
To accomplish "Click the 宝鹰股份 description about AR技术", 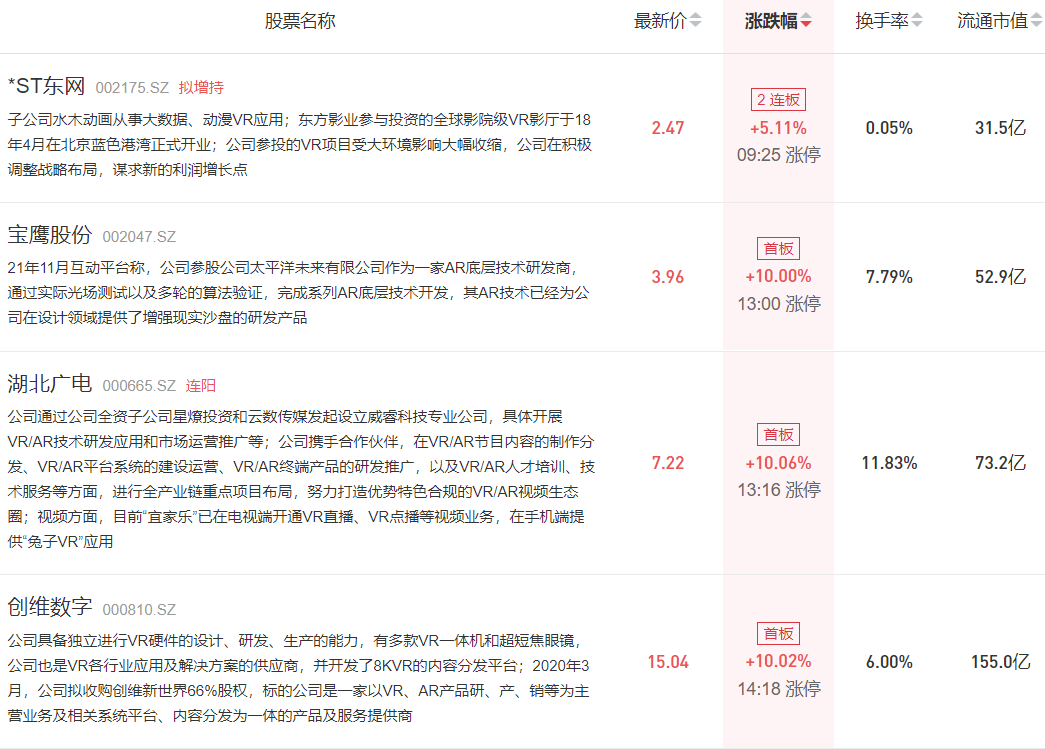I will (299, 293).
